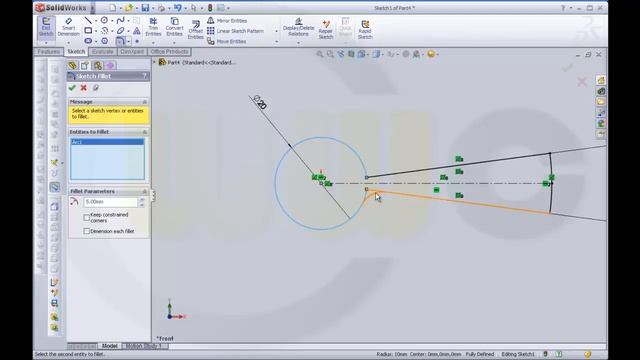This screenshot has width=640, height=360.
Task: Click the Zoom to Area view icon
Action: coord(330,54)
